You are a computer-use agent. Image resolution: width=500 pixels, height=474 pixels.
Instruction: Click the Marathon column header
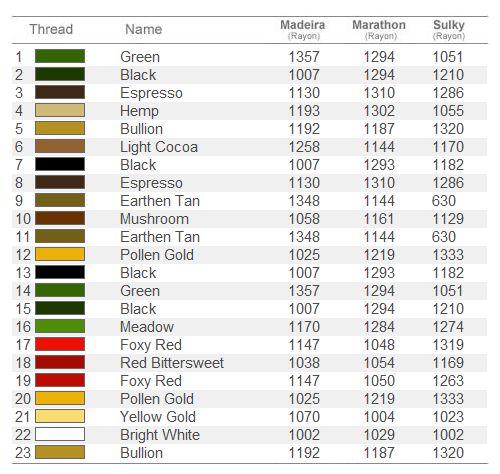tap(379, 29)
